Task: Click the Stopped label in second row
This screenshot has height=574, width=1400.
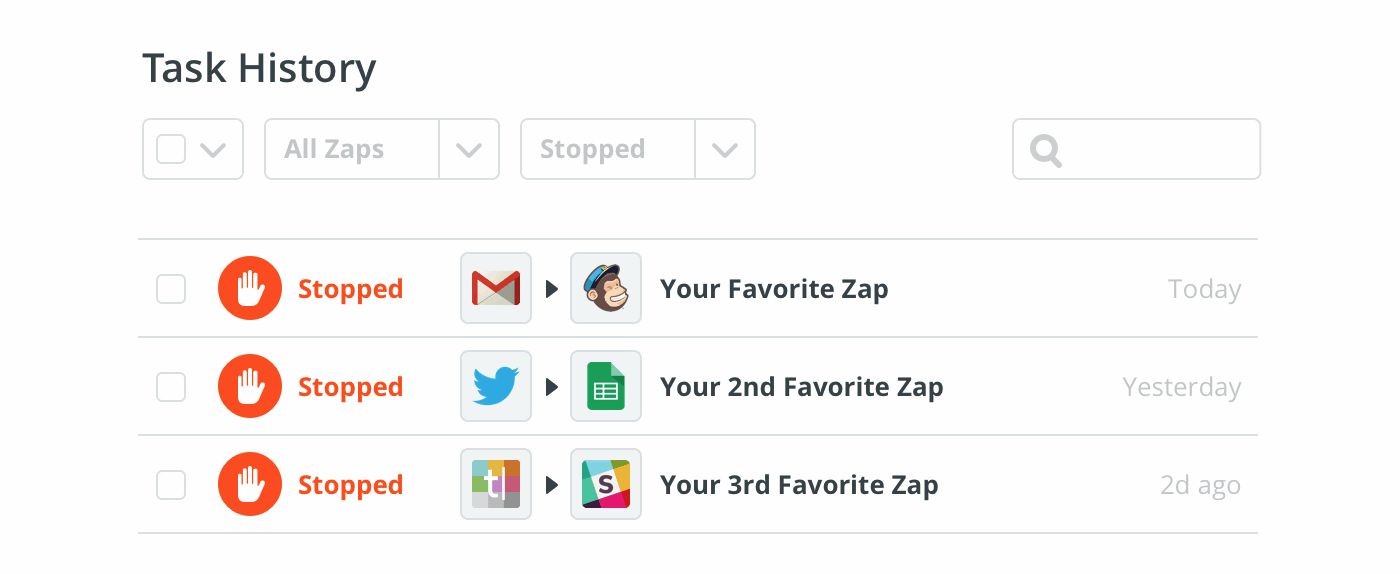Action: click(x=350, y=387)
